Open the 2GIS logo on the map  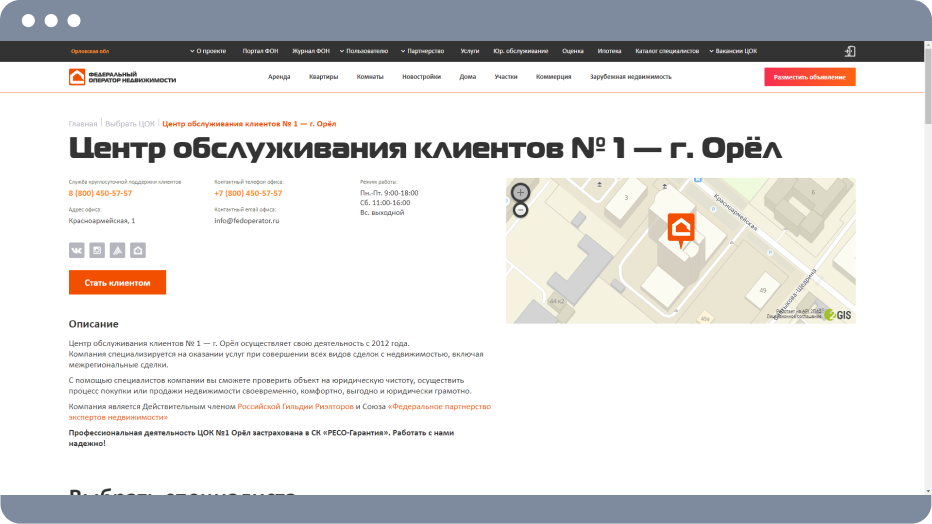click(x=837, y=315)
